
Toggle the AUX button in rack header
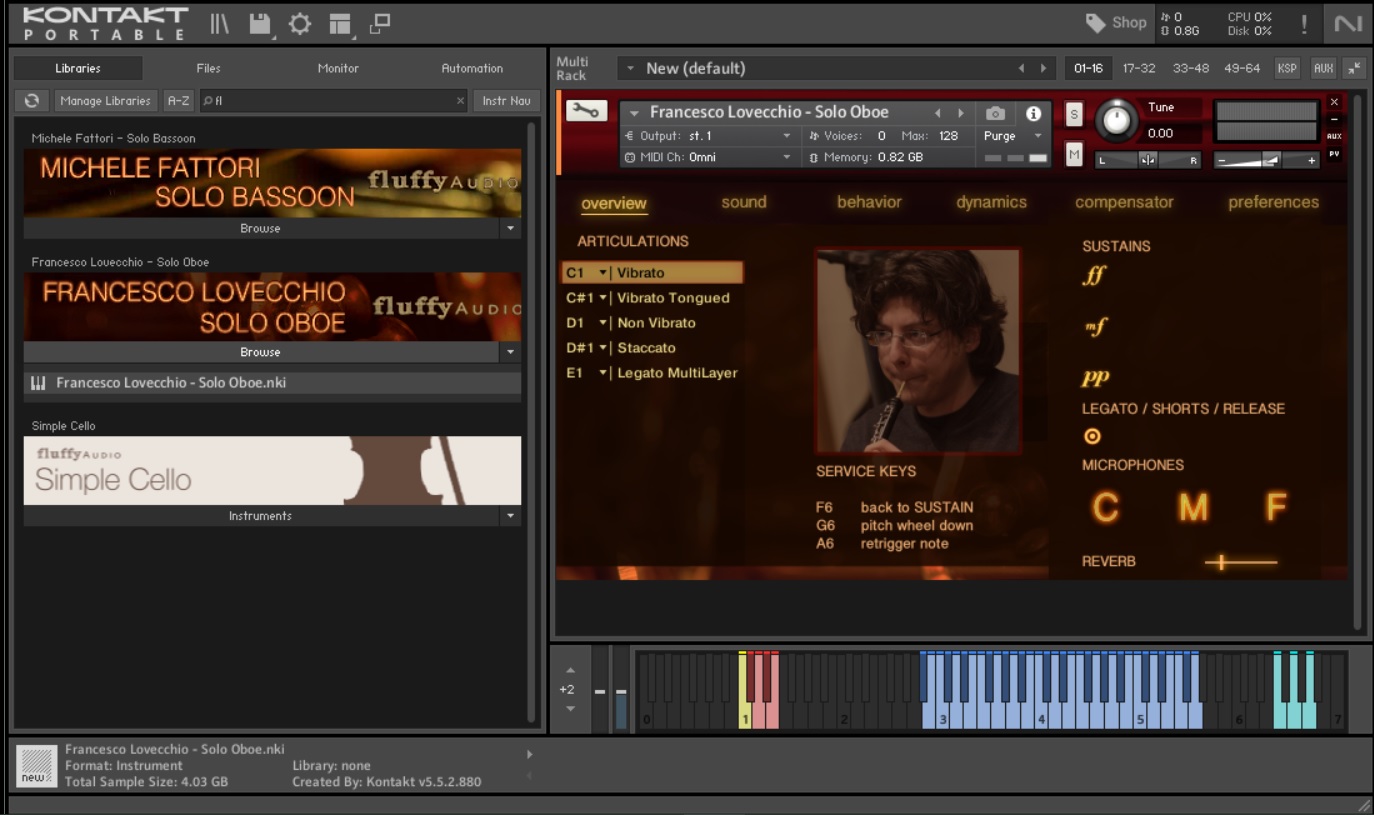(1324, 68)
